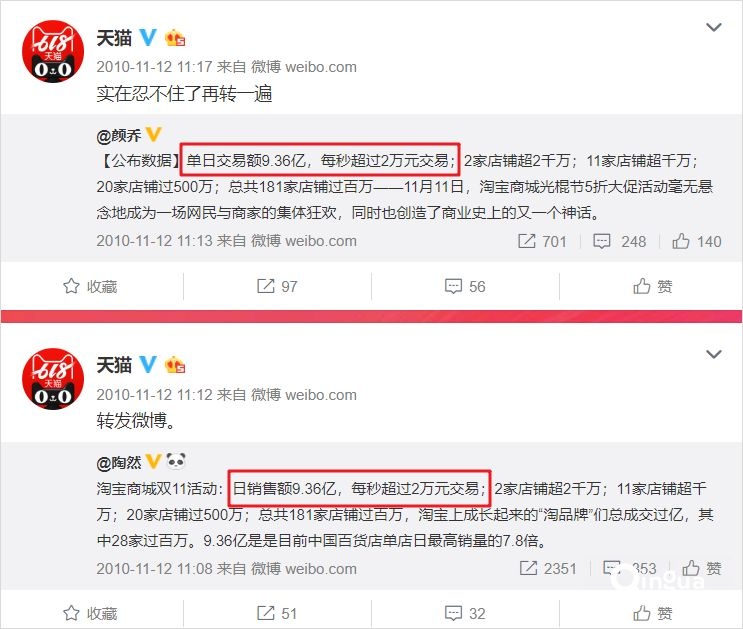Repost the first post showing 97

point(277,286)
